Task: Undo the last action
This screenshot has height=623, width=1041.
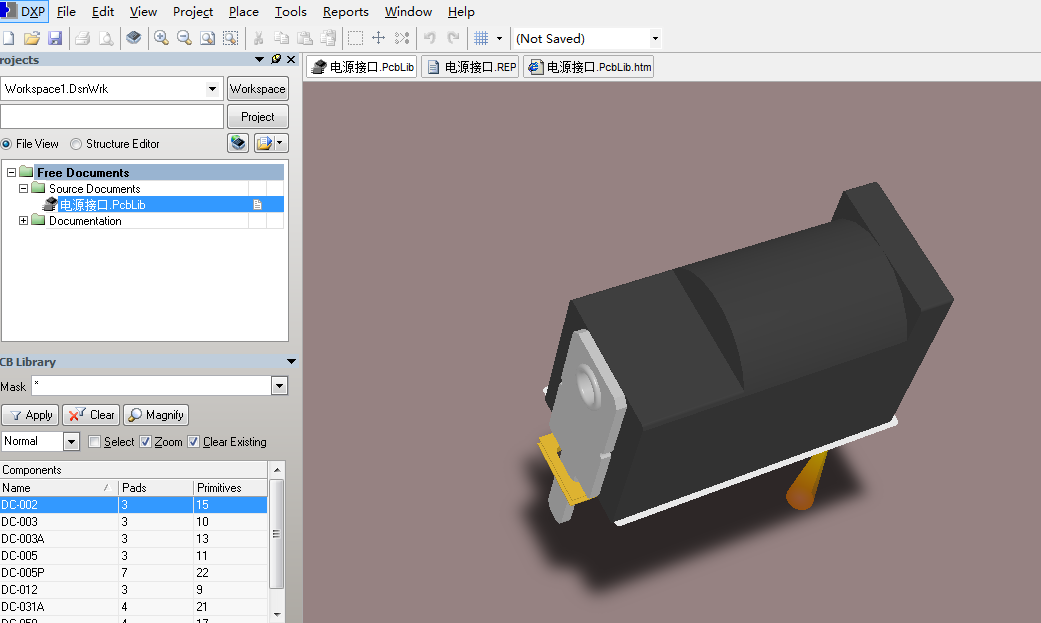Action: point(430,39)
